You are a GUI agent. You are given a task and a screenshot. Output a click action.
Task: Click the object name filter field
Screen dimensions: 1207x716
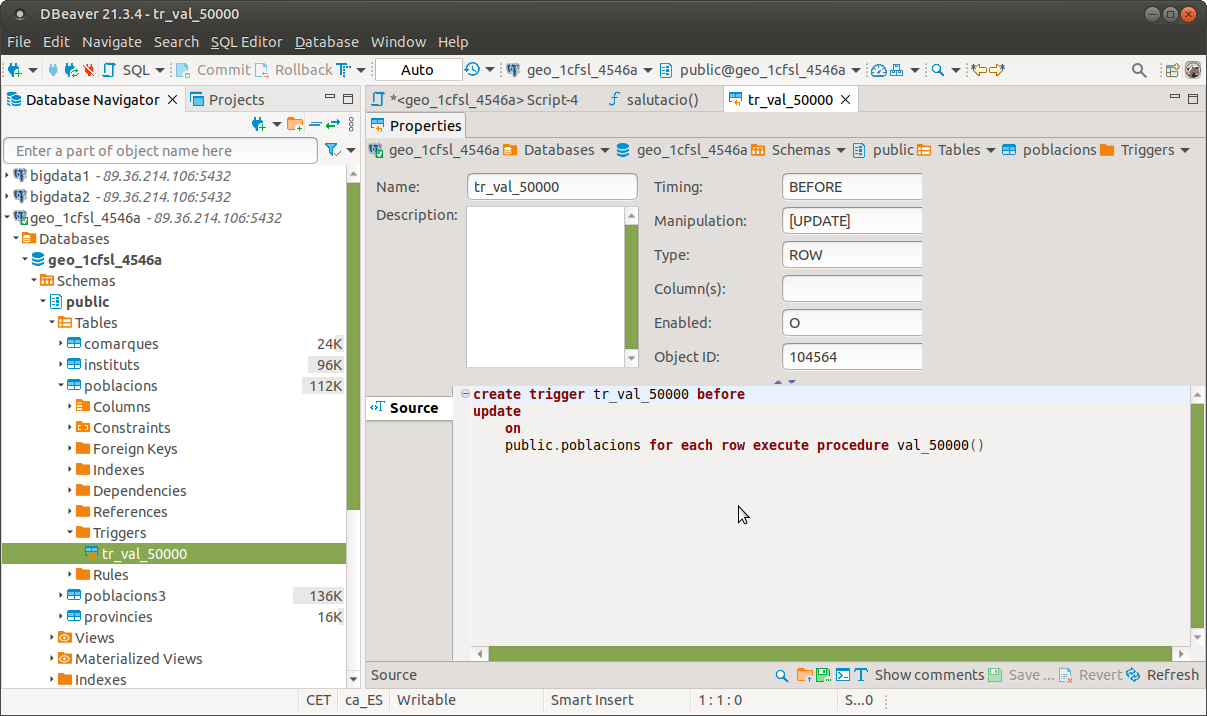coord(160,151)
